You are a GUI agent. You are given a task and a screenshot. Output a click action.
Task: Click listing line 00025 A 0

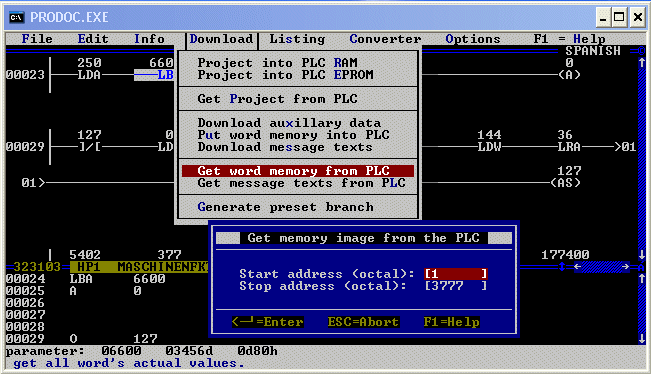pyautogui.click(x=73, y=291)
